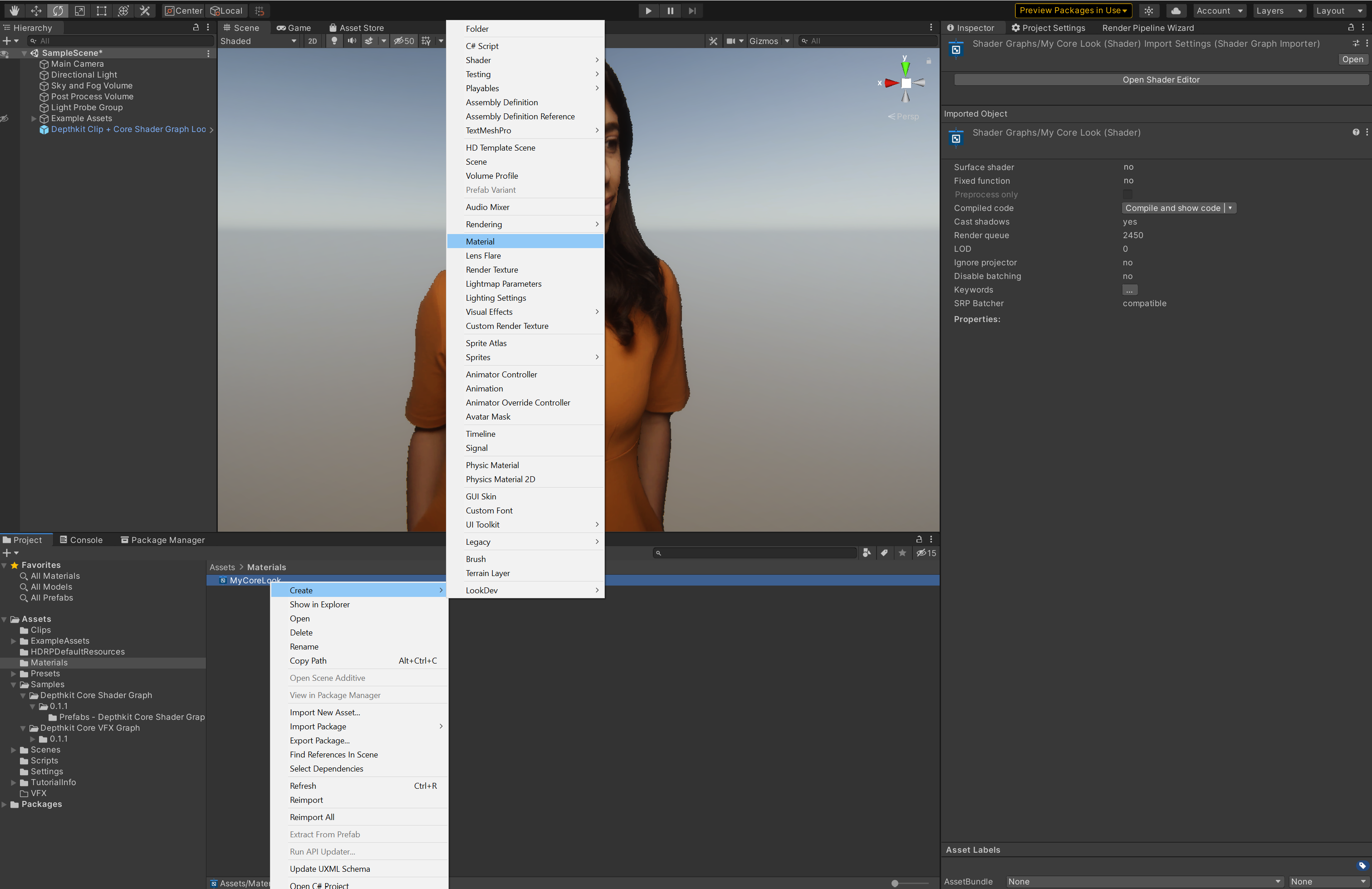Toggle scene lighting bulb icon
This screenshot has width=1372, height=889.
[x=334, y=41]
